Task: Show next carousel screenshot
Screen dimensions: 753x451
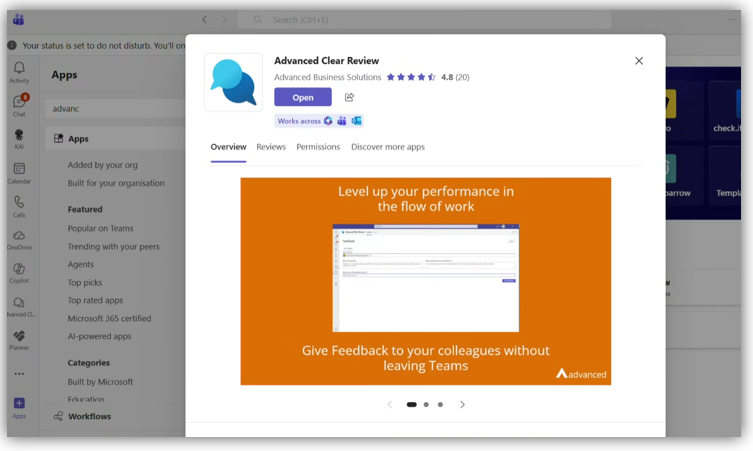Action: click(x=462, y=404)
